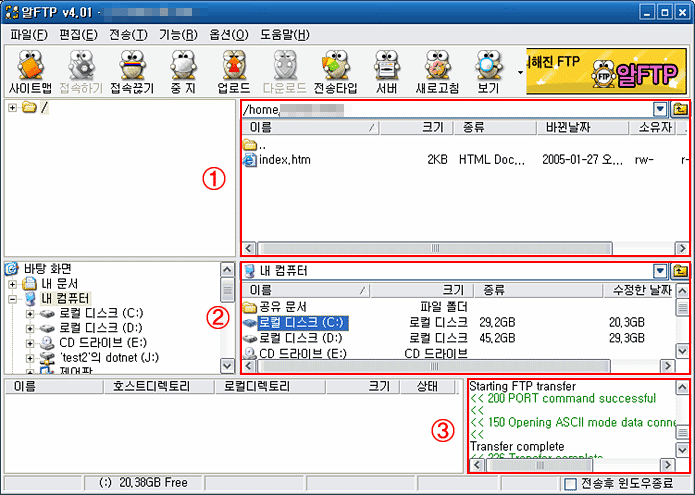Screen dimensions: 695x495
Task: Select root folder / in remote tree
Action: tap(44, 107)
